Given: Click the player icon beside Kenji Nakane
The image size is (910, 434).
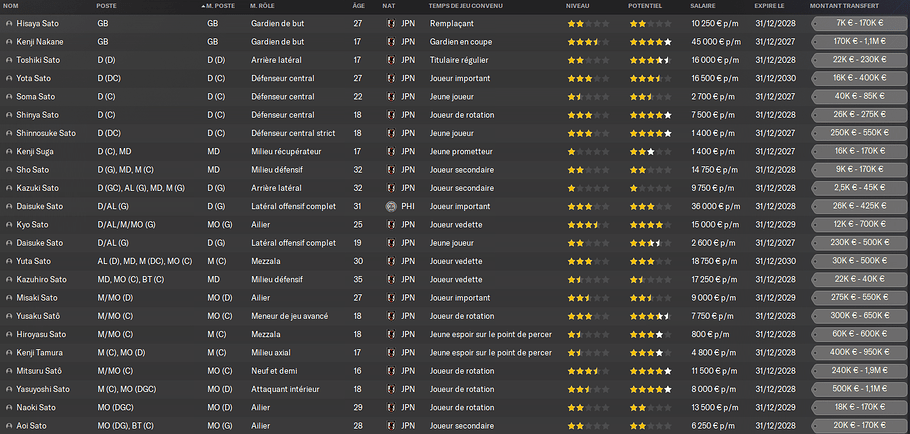Looking at the screenshot, I should (x=9, y=42).
